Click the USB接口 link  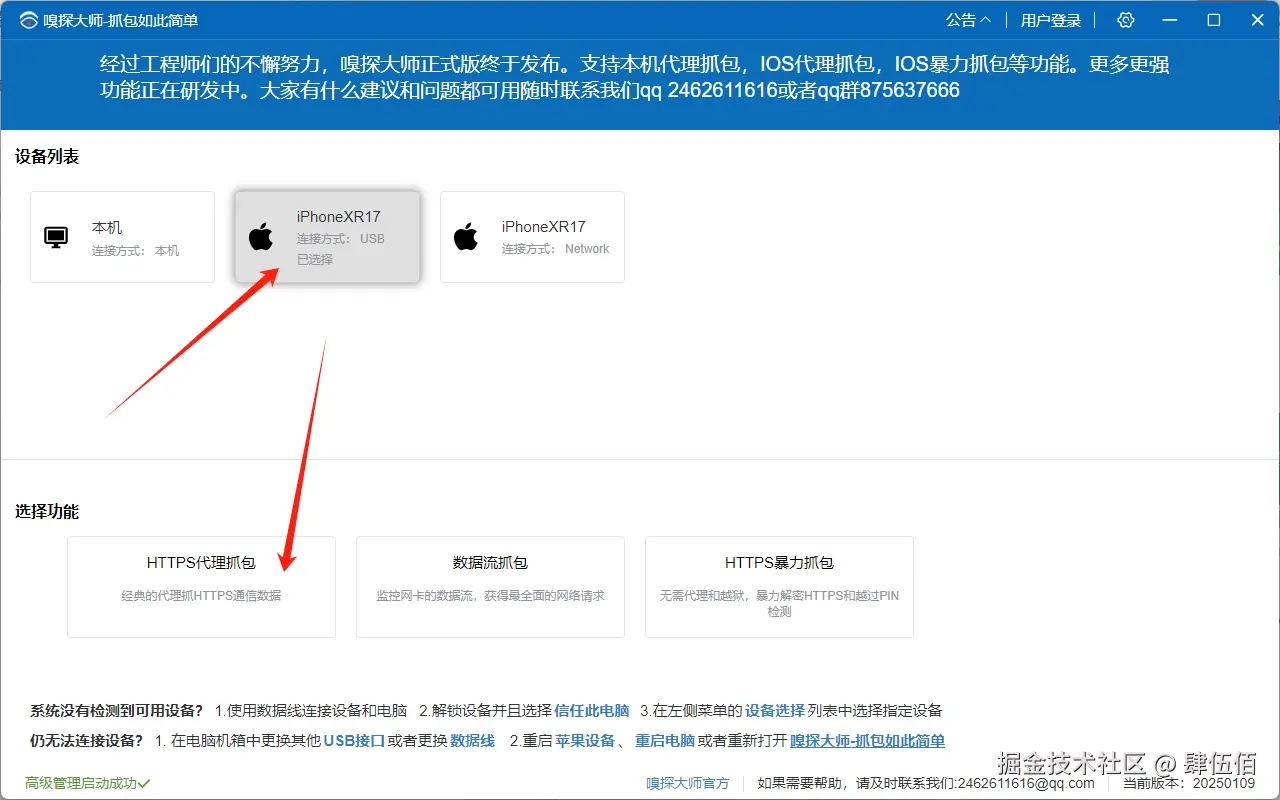pos(354,741)
